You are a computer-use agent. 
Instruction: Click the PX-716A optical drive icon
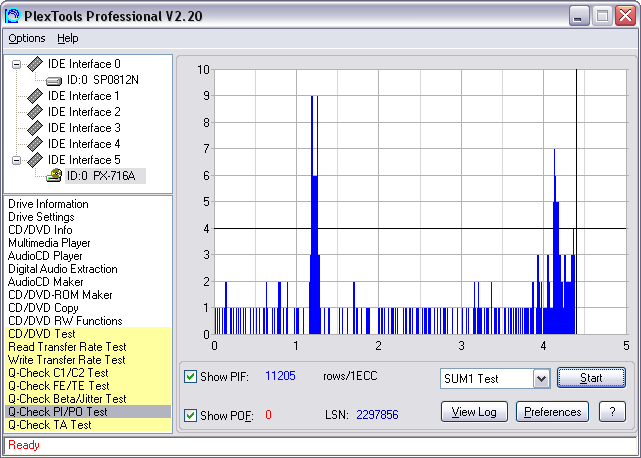coord(54,175)
